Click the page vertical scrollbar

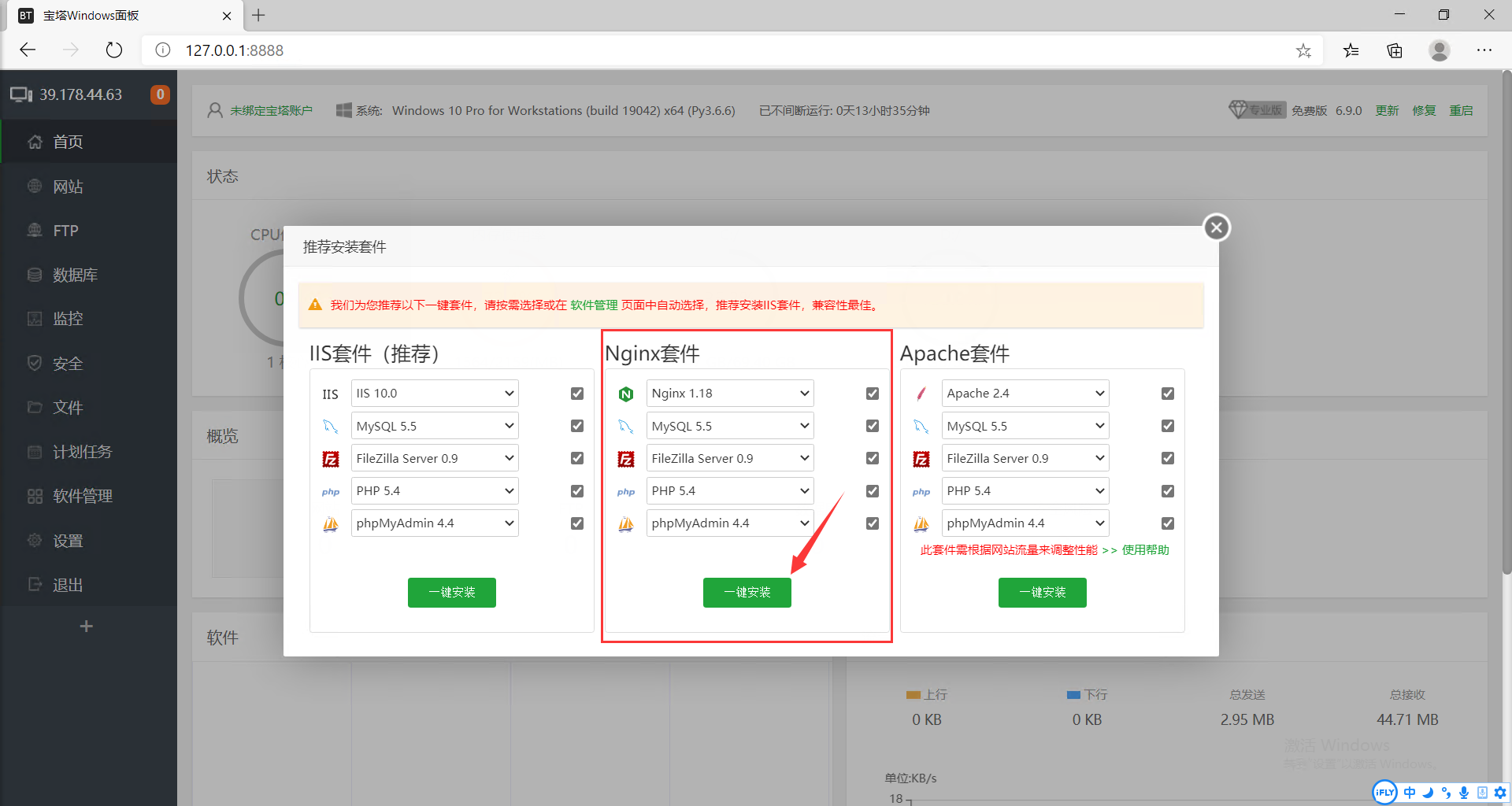click(x=1506, y=323)
